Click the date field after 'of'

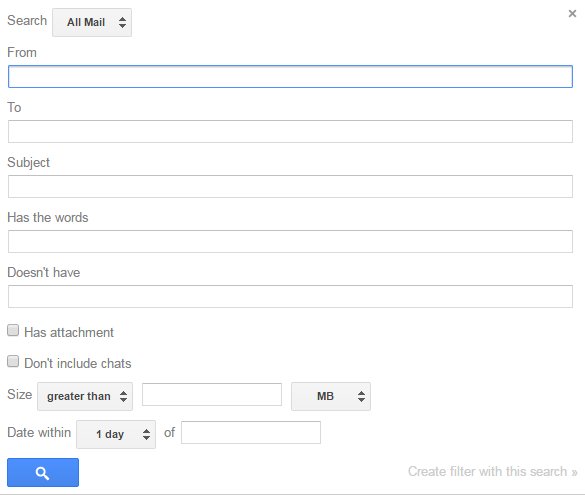(251, 432)
